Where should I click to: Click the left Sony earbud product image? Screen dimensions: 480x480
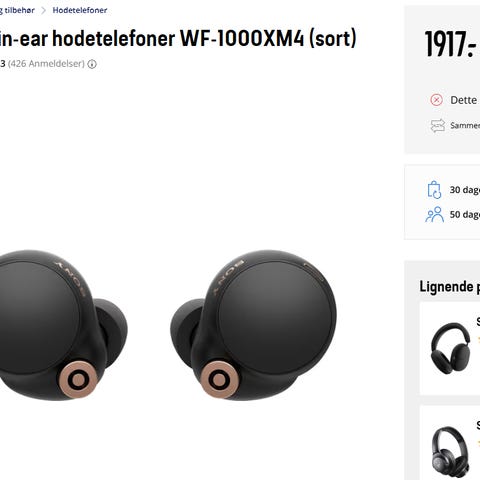pyautogui.click(x=63, y=325)
